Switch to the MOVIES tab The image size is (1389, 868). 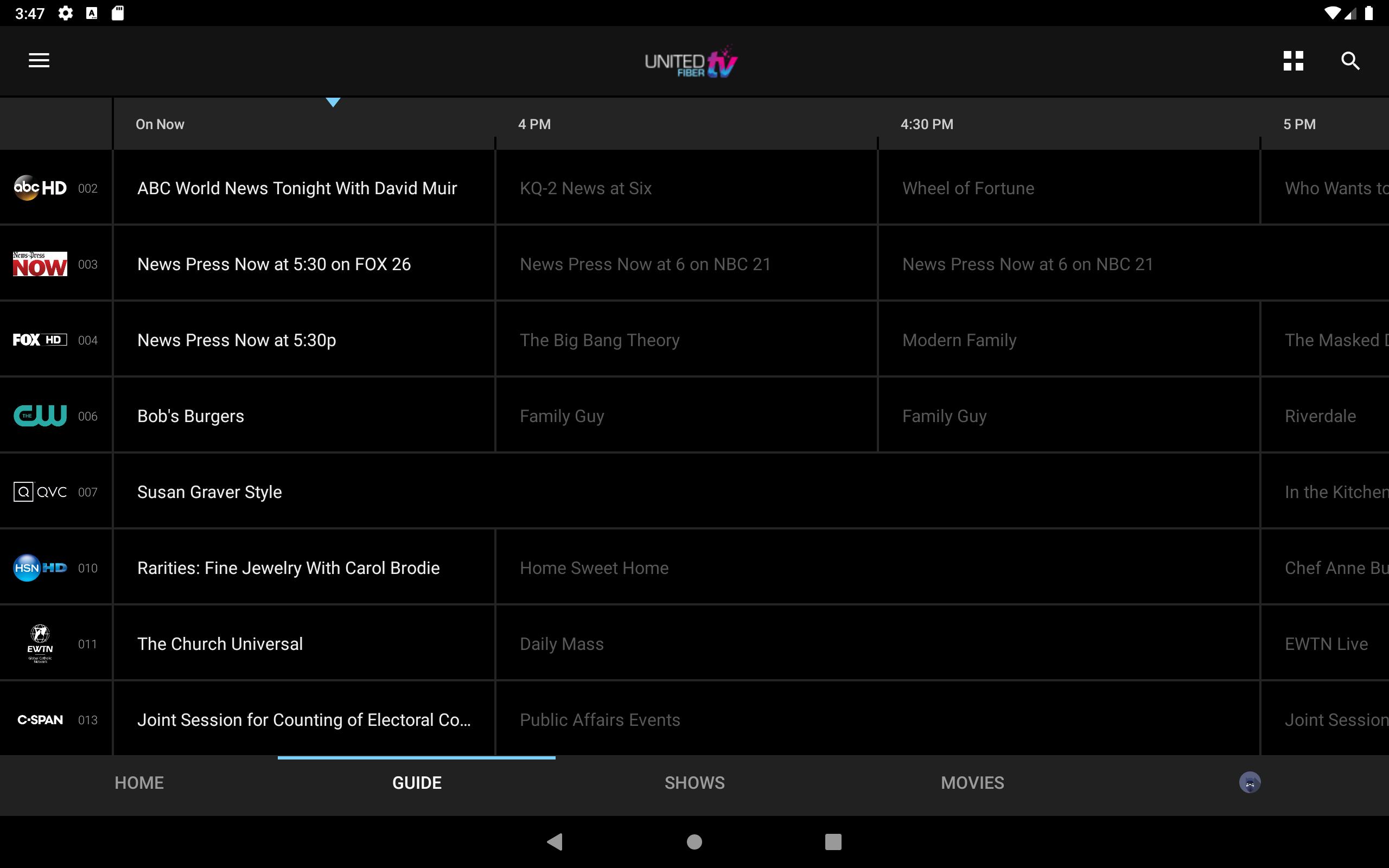tap(972, 783)
